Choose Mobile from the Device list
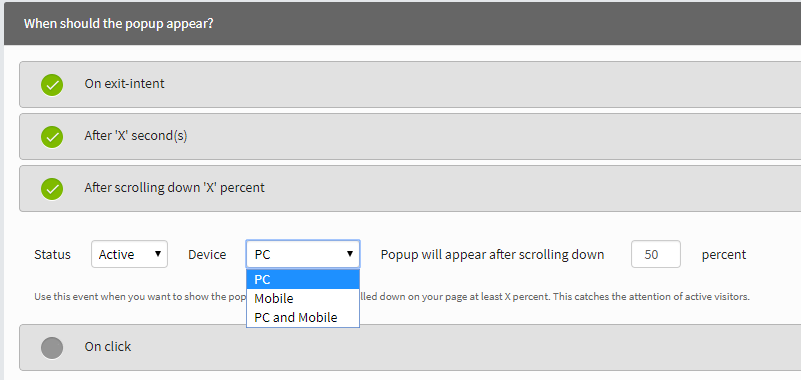 click(x=303, y=298)
